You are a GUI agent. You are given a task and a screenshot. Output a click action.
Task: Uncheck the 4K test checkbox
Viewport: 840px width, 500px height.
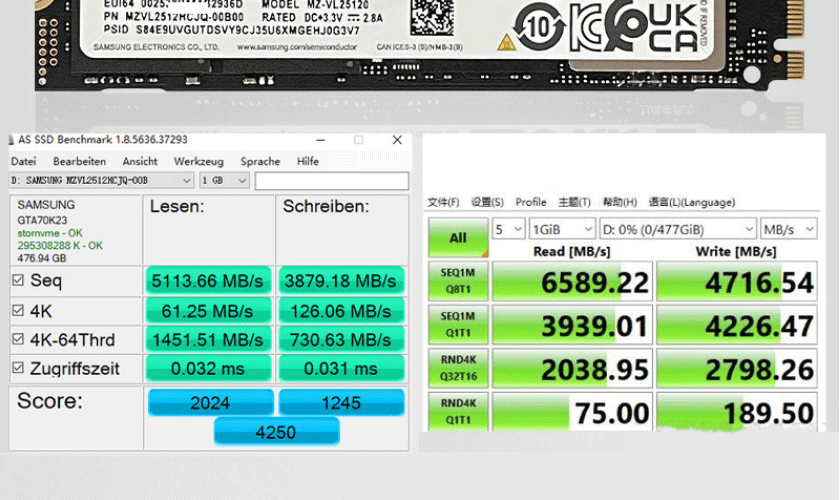click(x=18, y=310)
